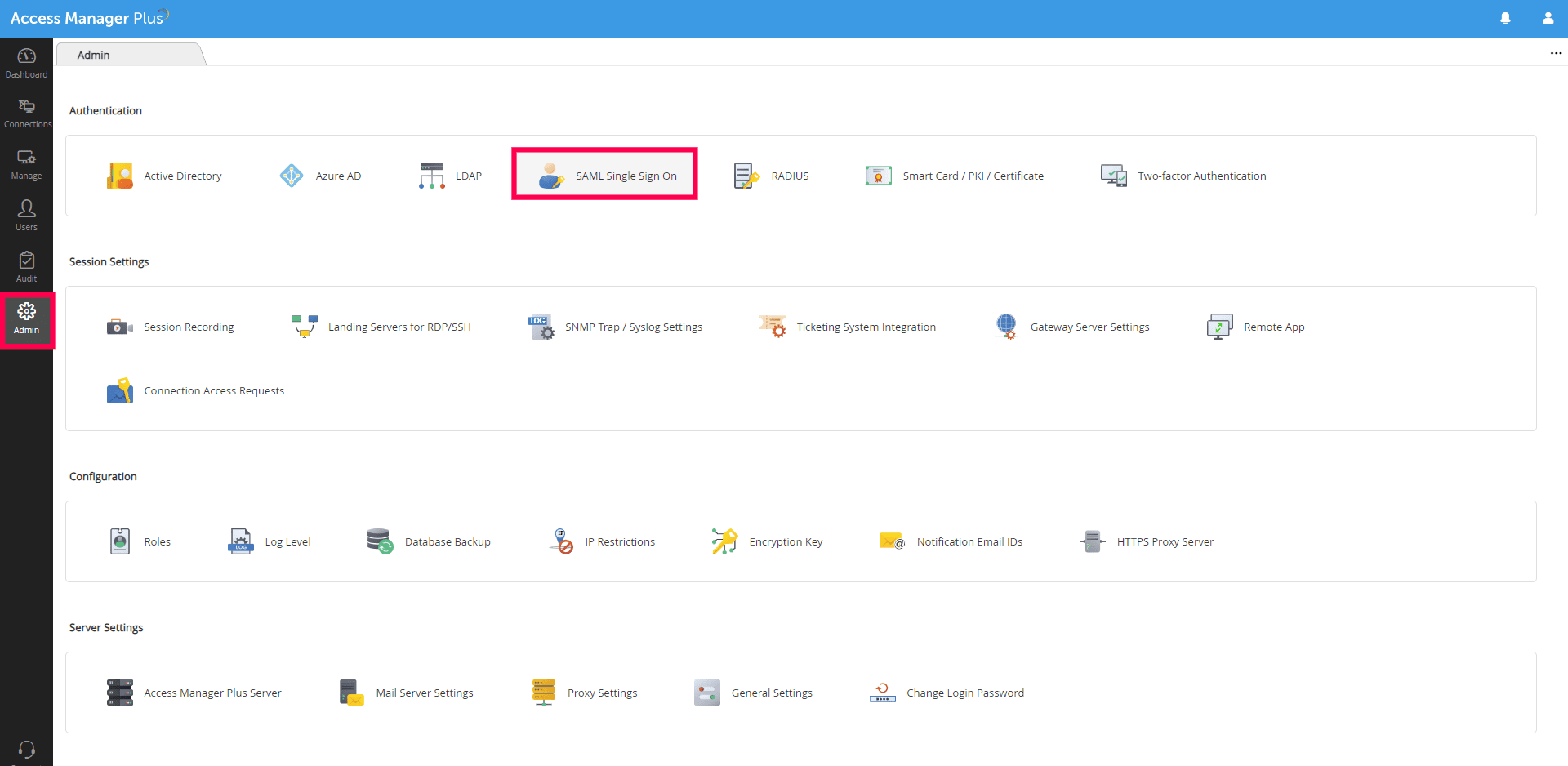Open the Smart Card certificate icon
This screenshot has height=766, width=1568.
878,176
